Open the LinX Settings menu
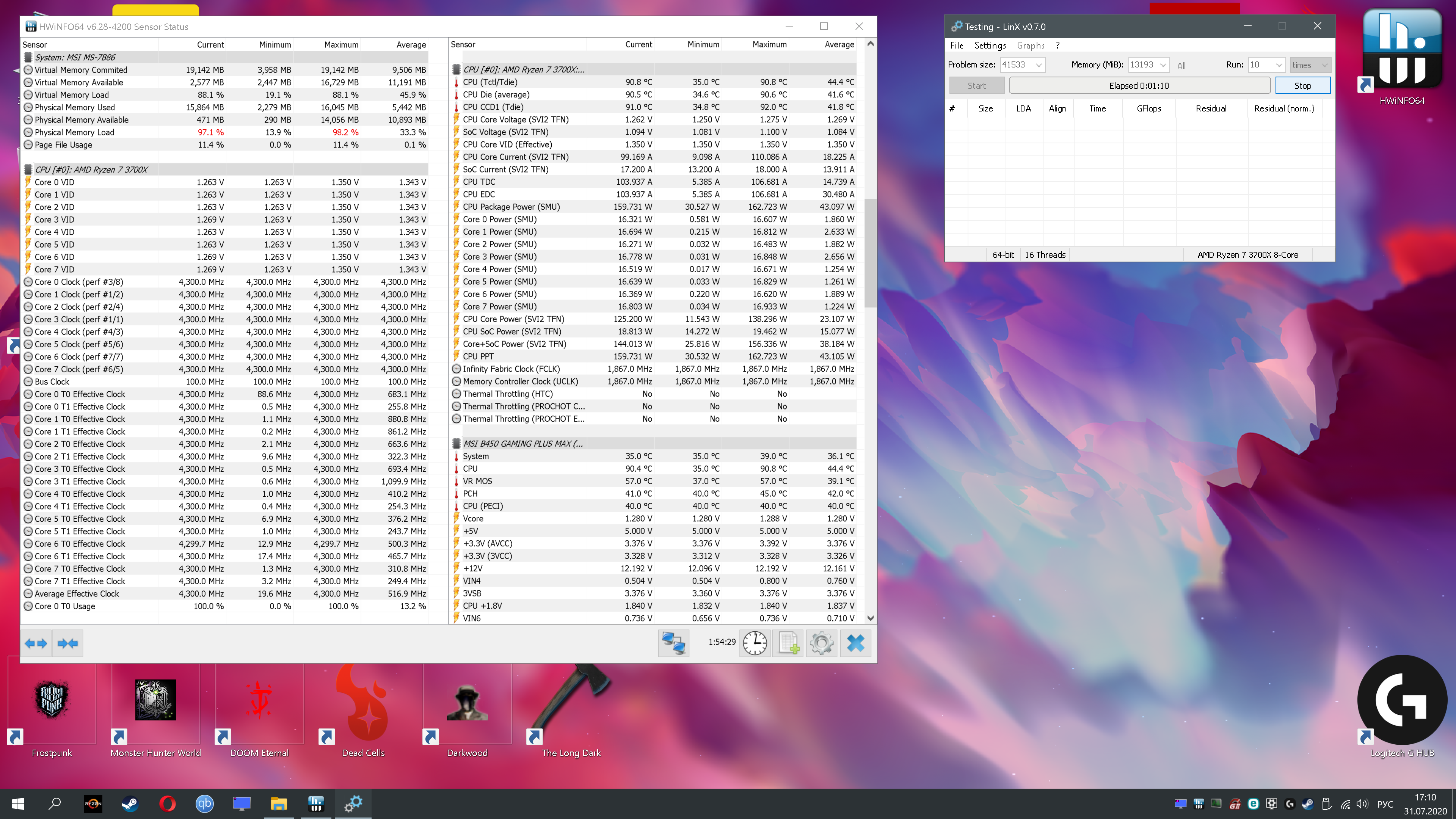The image size is (1456, 819). pyautogui.click(x=990, y=45)
